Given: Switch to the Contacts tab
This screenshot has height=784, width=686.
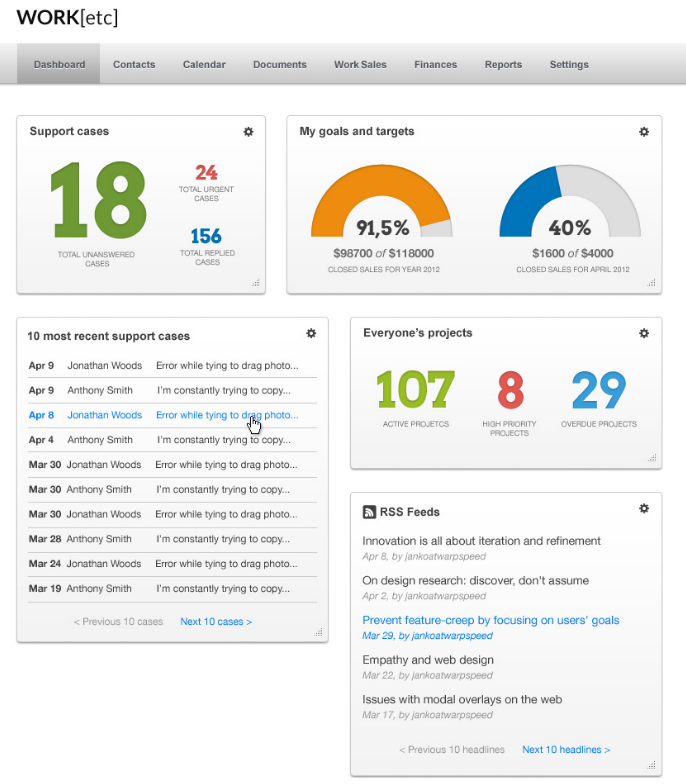Looking at the screenshot, I should tap(134, 65).
